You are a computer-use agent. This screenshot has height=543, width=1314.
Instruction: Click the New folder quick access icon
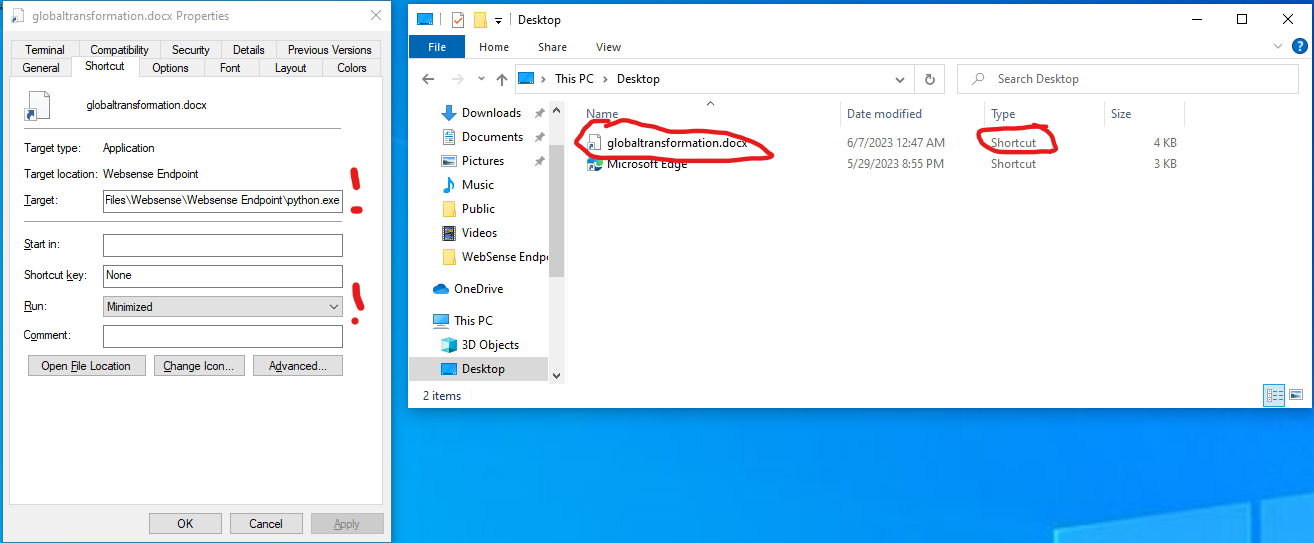tap(480, 20)
